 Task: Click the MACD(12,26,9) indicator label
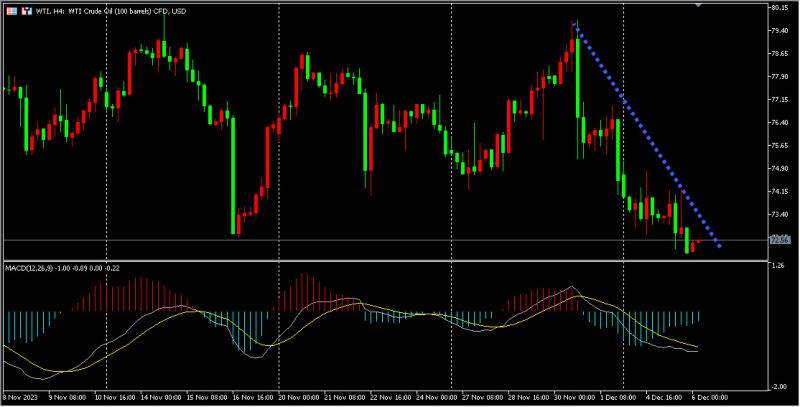(x=62, y=268)
